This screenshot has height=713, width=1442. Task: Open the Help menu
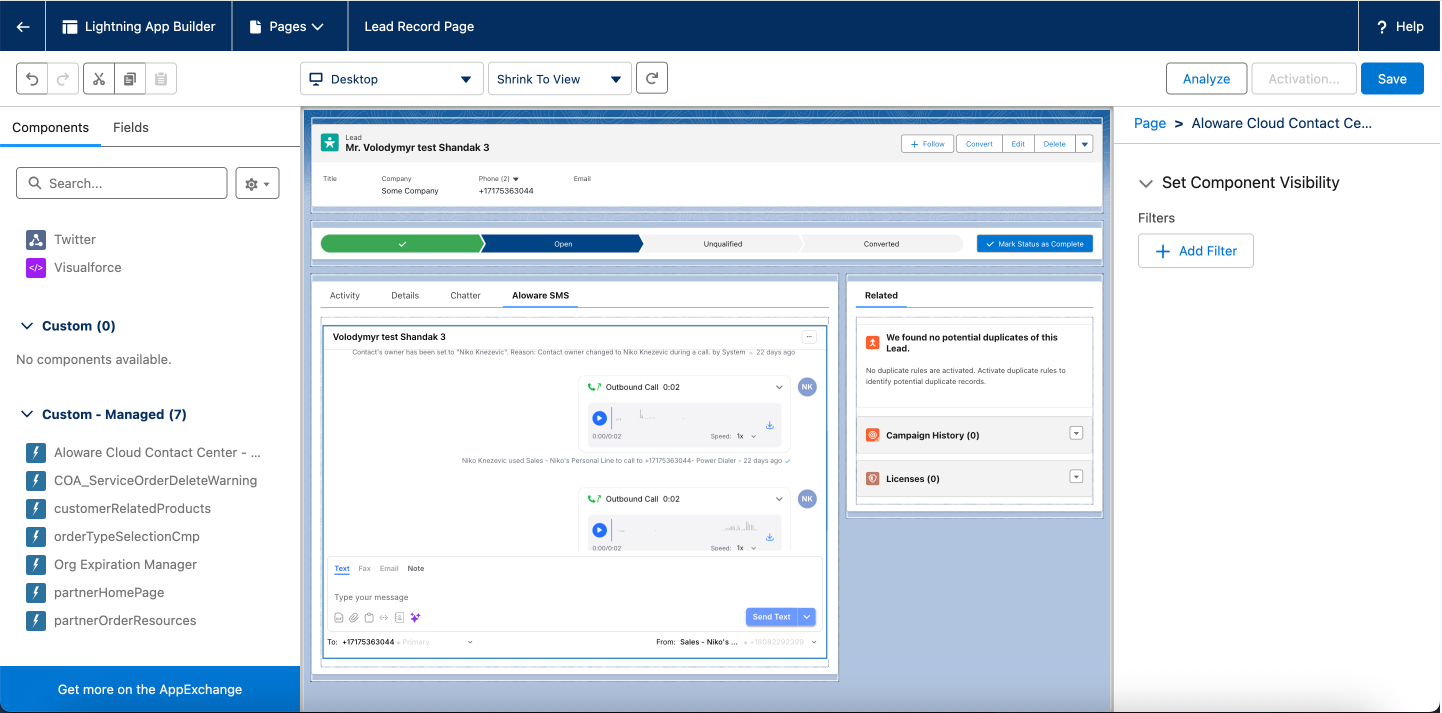pos(1400,26)
